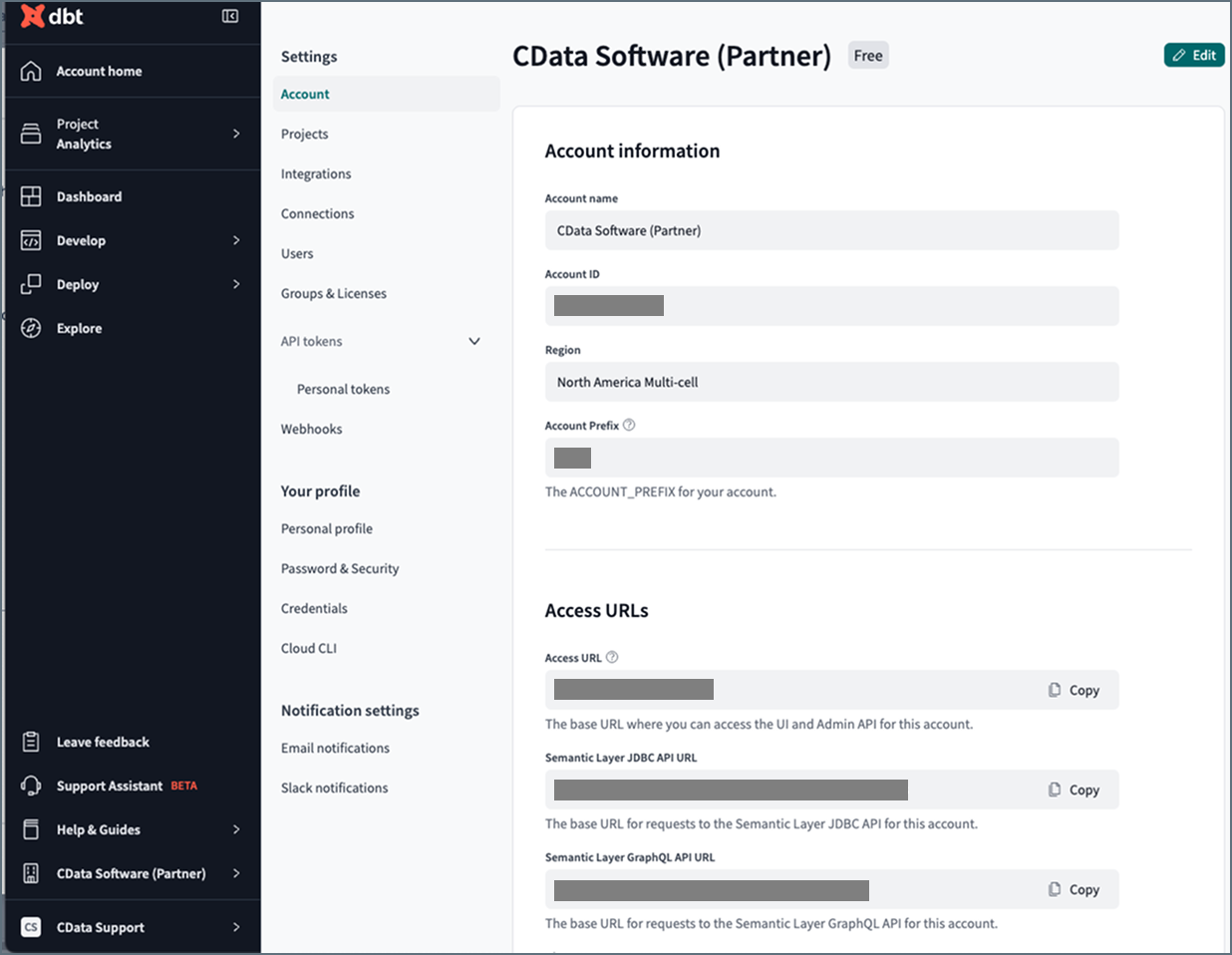Collapse the sidebar using the panel icon
The image size is (1232, 955).
(230, 16)
